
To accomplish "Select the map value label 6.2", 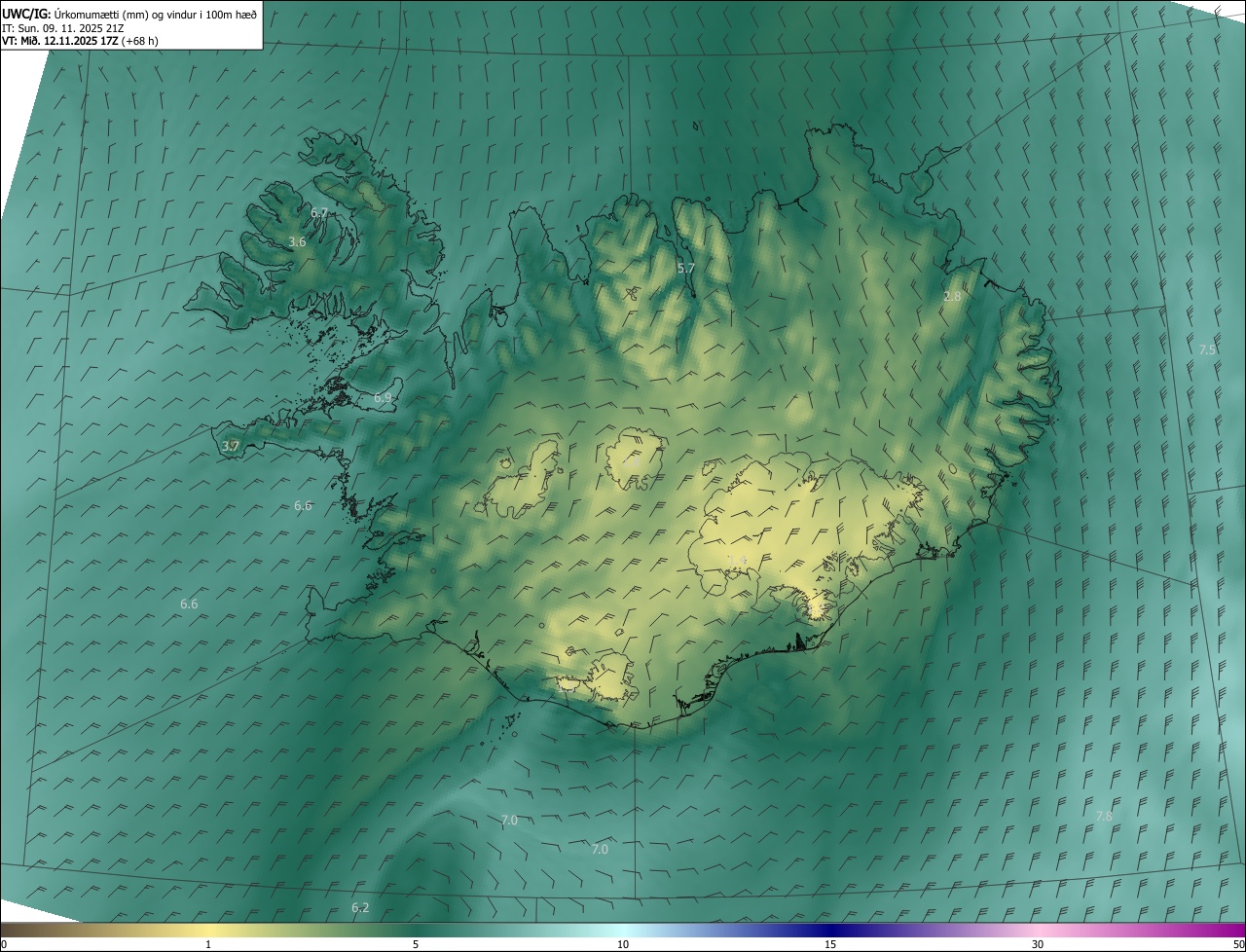I will (x=360, y=907).
